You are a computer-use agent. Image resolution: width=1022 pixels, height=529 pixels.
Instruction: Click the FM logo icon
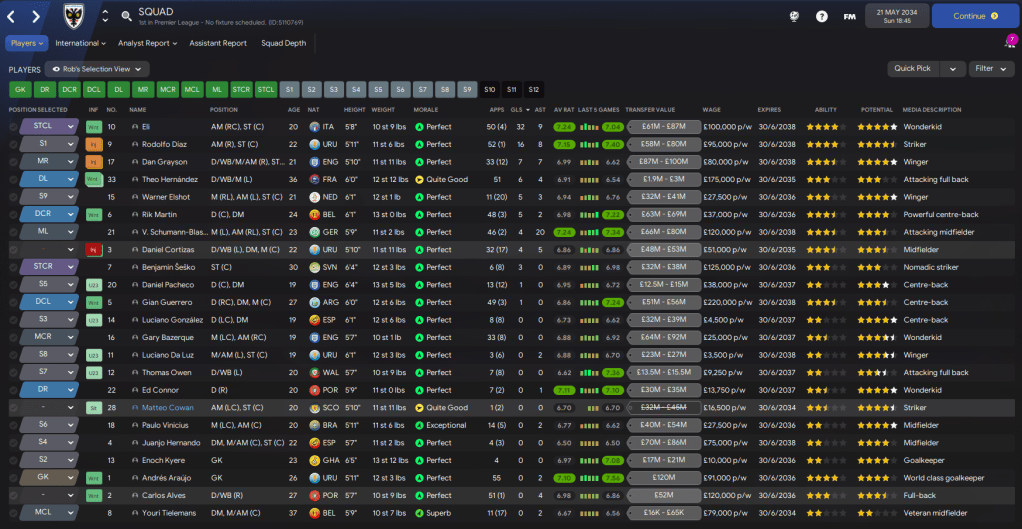tap(850, 16)
